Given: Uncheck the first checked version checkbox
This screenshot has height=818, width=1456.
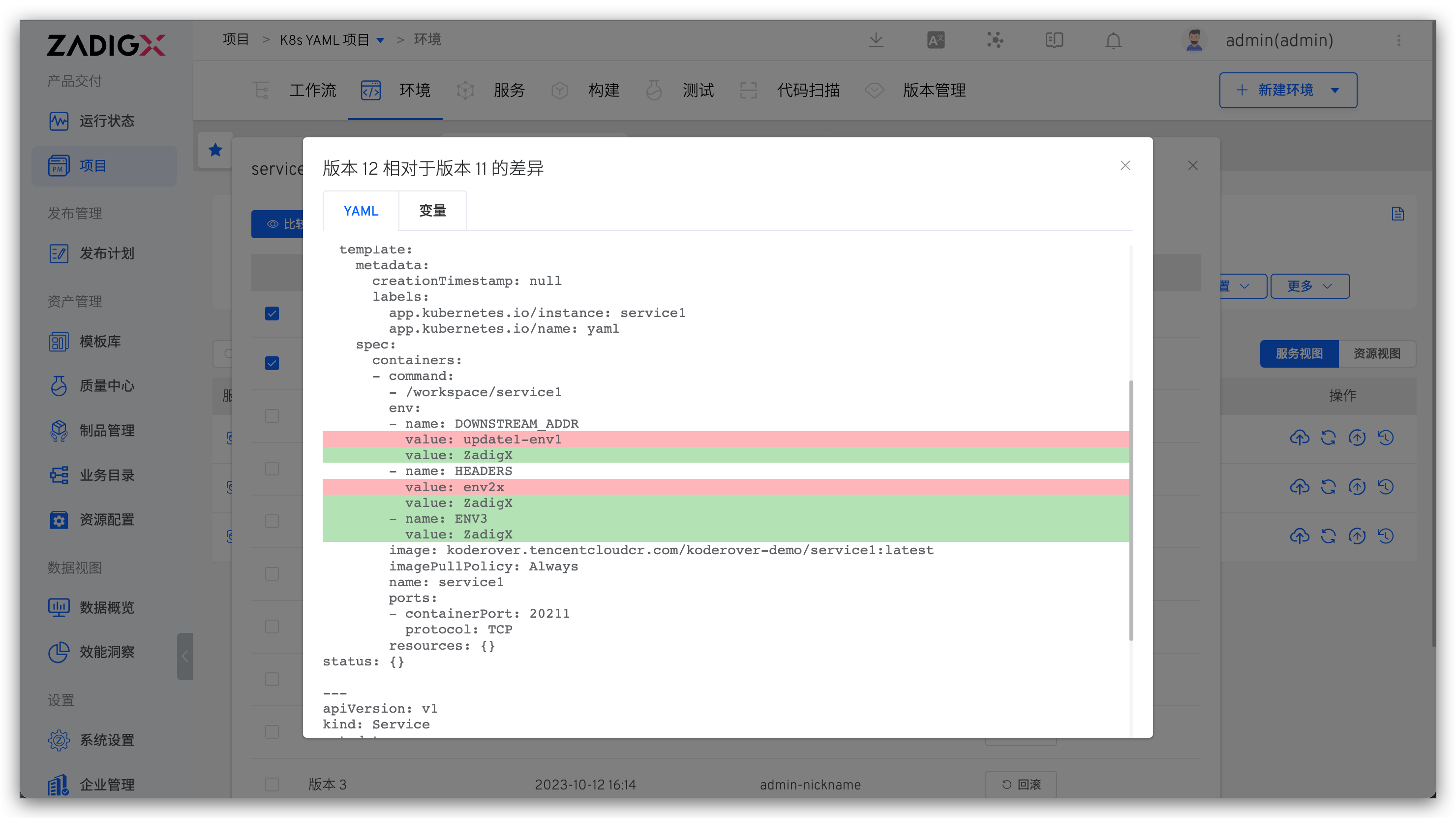Looking at the screenshot, I should (272, 314).
